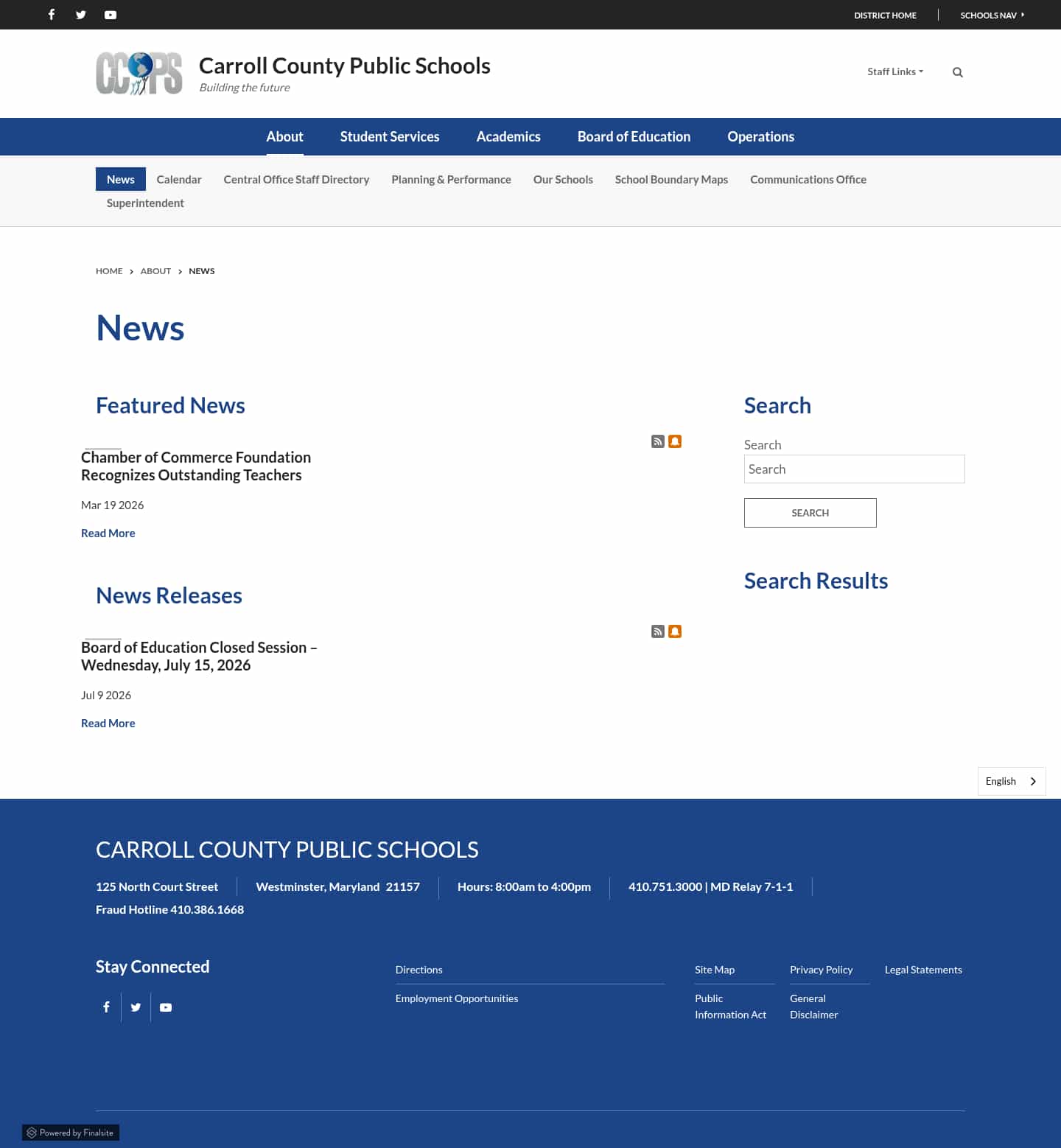Image resolution: width=1061 pixels, height=1148 pixels.
Task: Open Read More for Chamber of Commerce article
Action: (x=108, y=533)
